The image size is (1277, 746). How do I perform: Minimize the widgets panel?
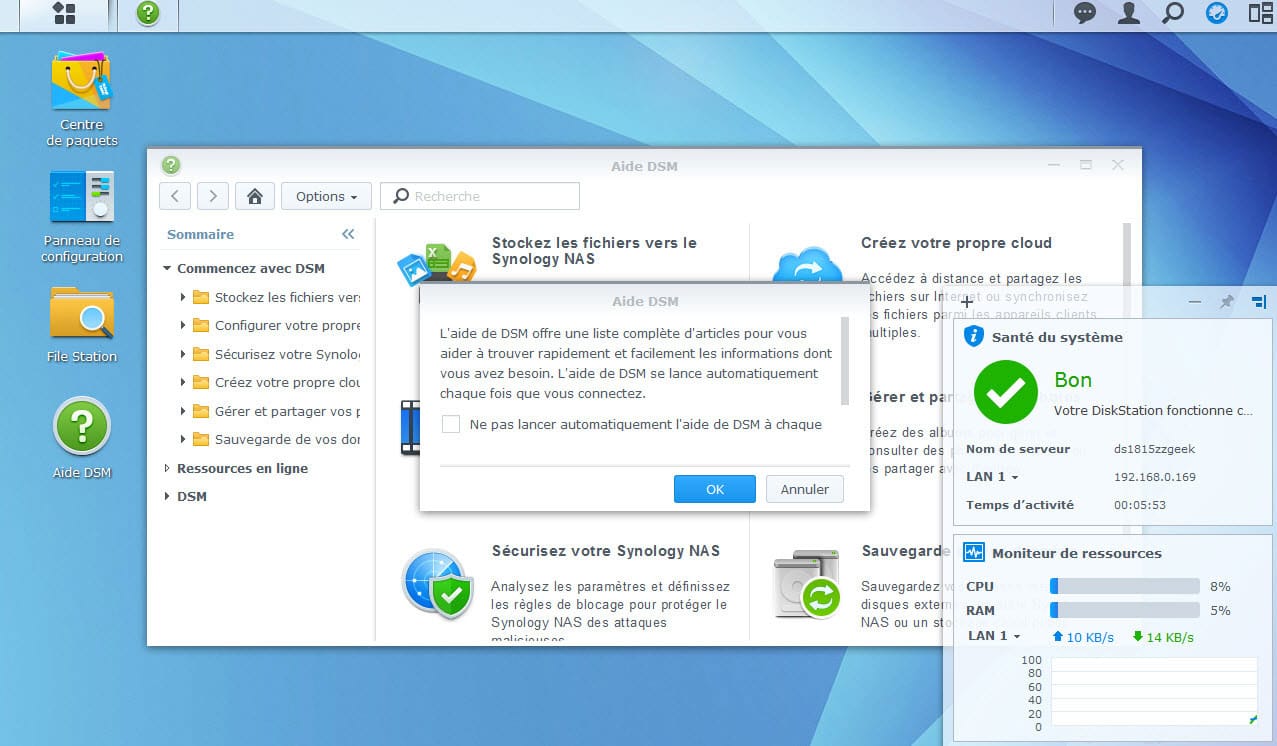pyautogui.click(x=1195, y=301)
